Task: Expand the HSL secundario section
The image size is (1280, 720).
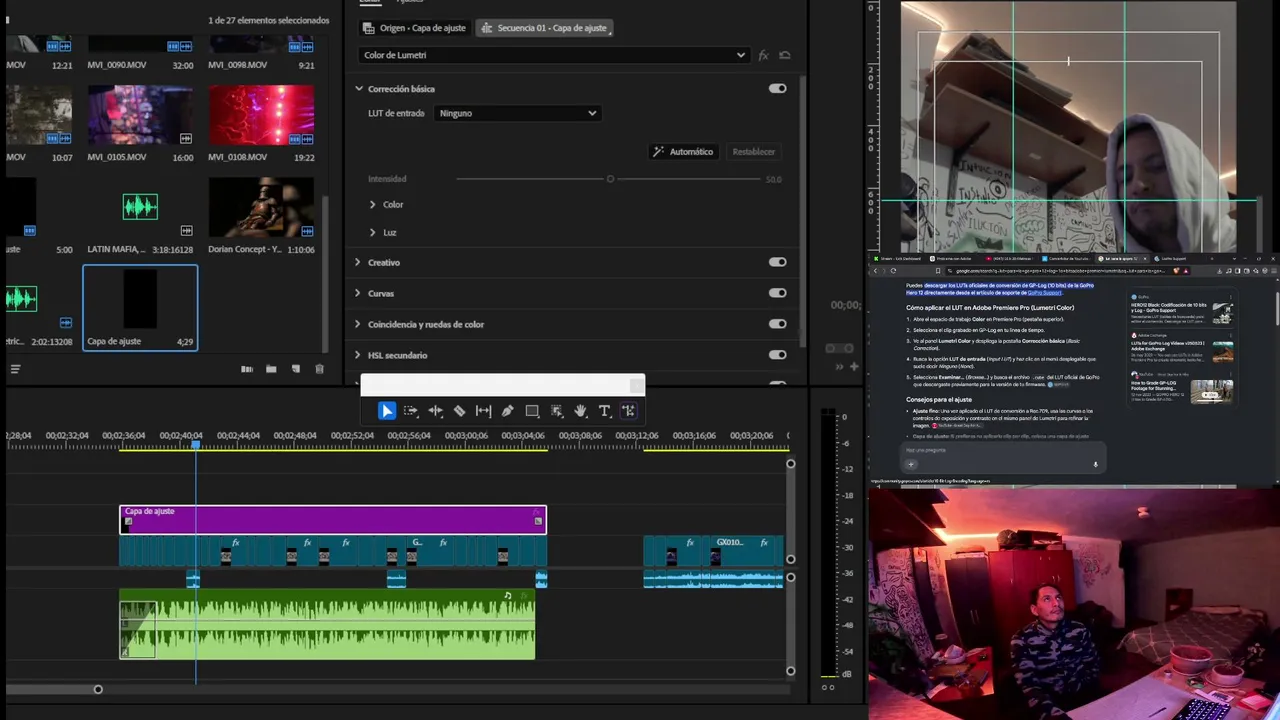Action: click(357, 355)
